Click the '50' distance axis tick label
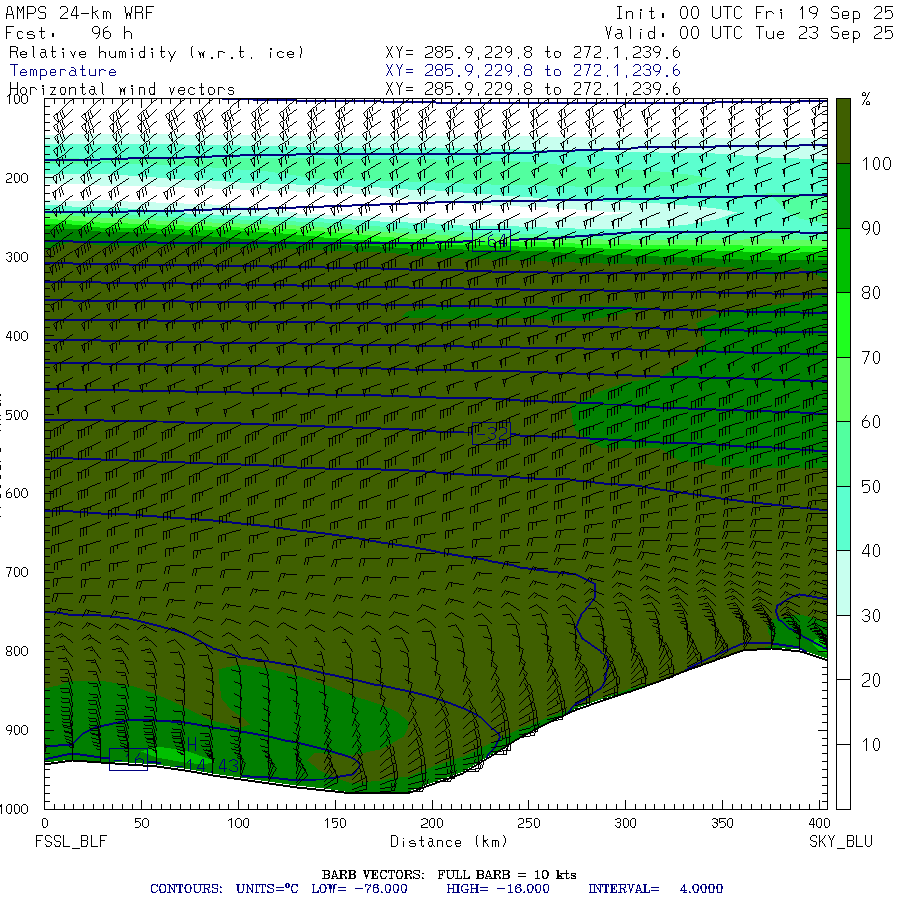This screenshot has width=900, height=900. pyautogui.click(x=141, y=823)
